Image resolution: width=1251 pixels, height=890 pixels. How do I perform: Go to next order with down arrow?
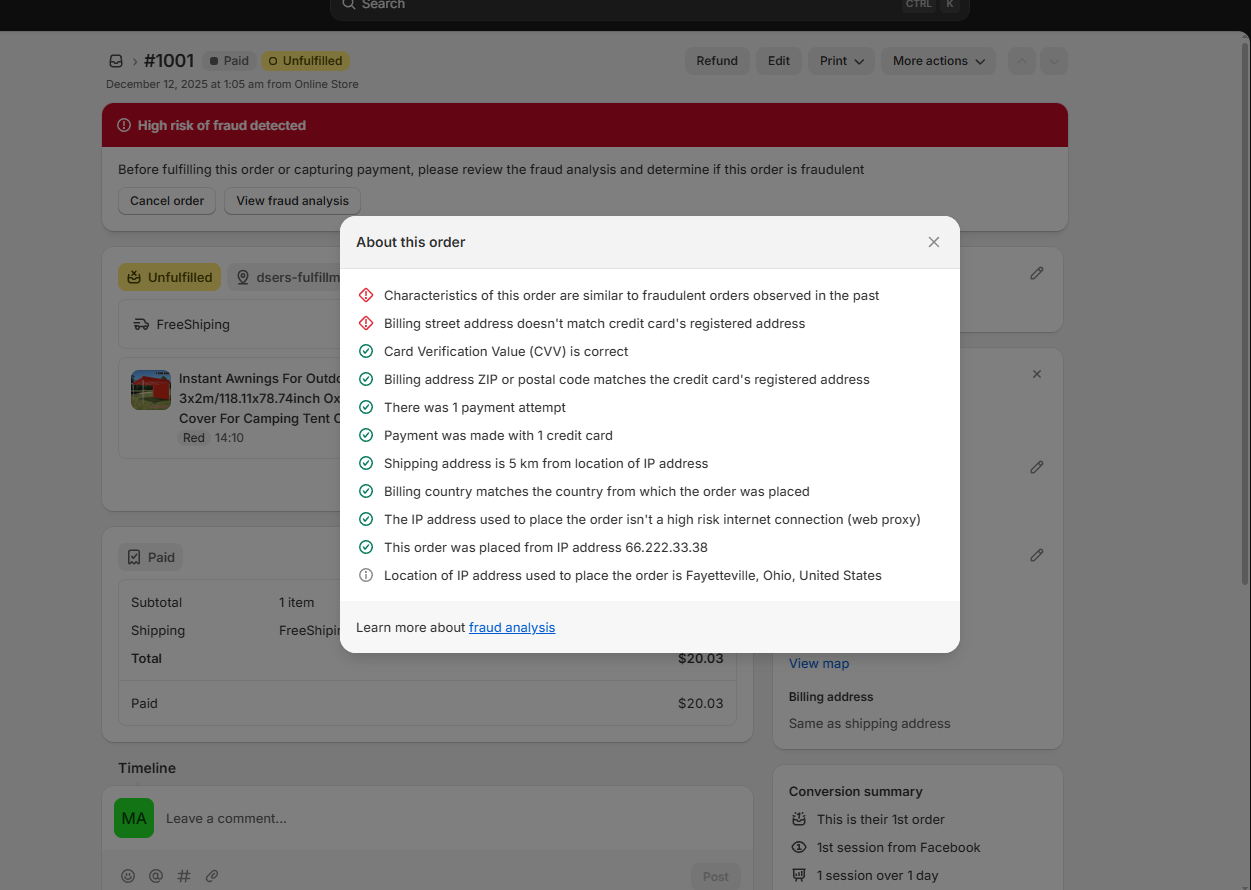point(1053,61)
